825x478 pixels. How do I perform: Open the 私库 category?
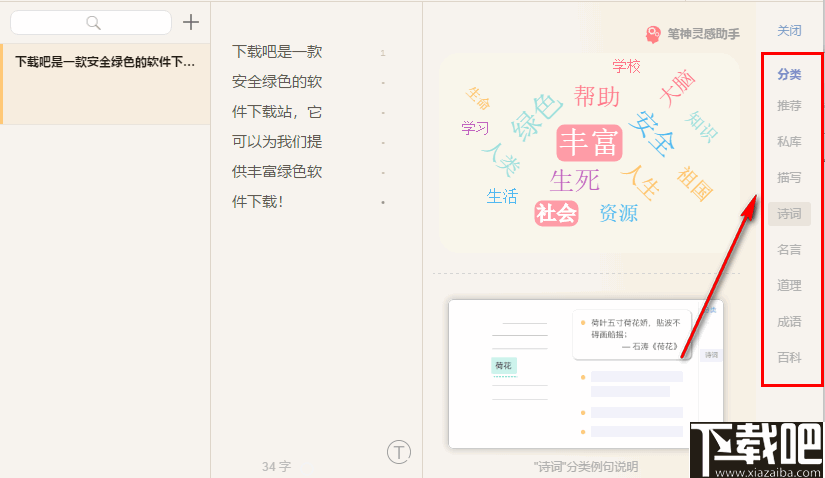click(x=789, y=141)
